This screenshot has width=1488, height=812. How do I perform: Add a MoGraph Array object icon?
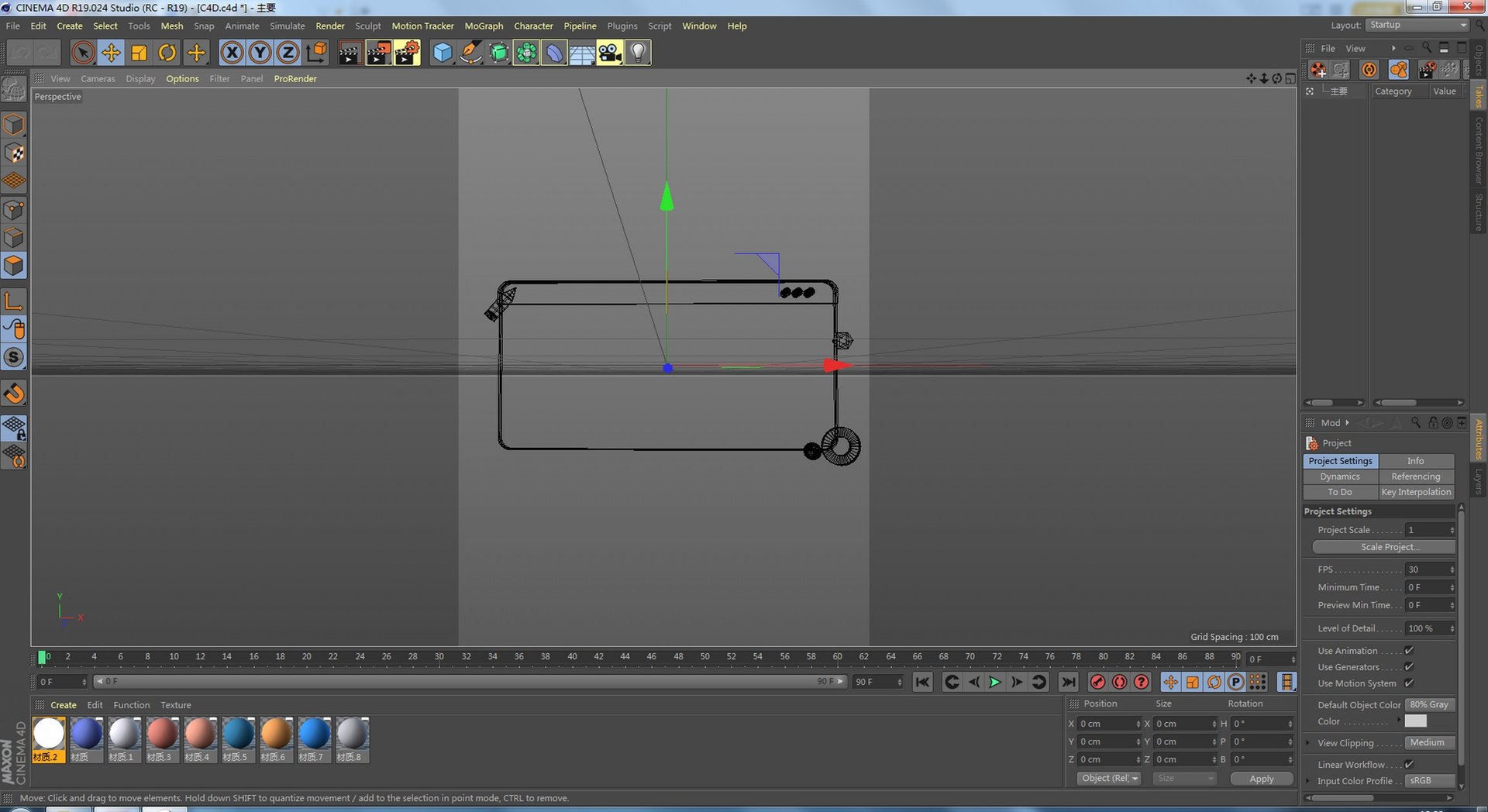tap(526, 53)
